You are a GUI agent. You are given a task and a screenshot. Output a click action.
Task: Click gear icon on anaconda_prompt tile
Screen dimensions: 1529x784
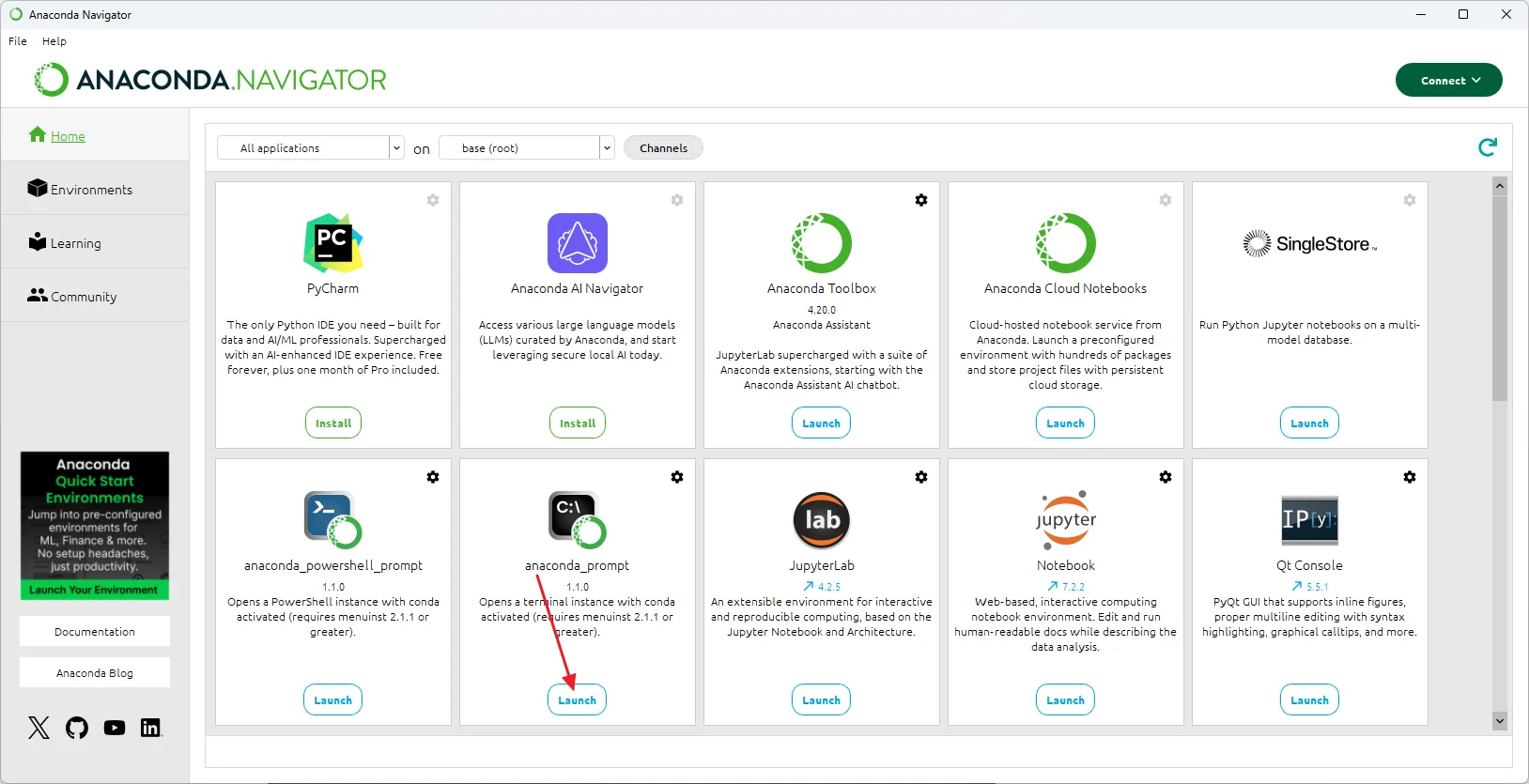coord(676,477)
